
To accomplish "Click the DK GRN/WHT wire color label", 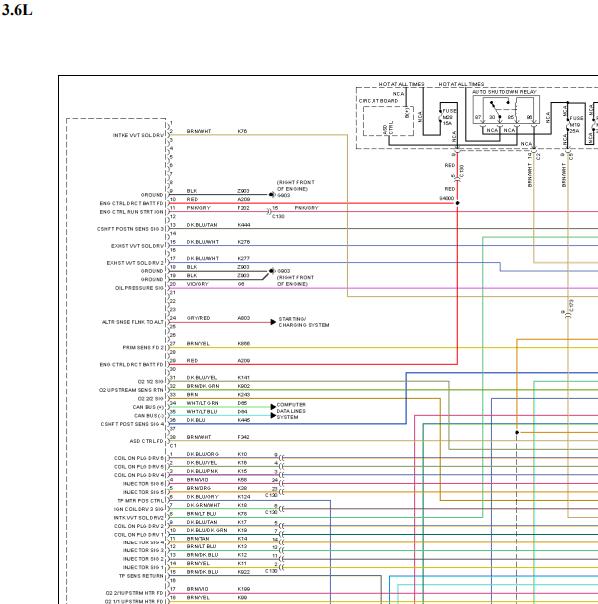I will (203, 505).
